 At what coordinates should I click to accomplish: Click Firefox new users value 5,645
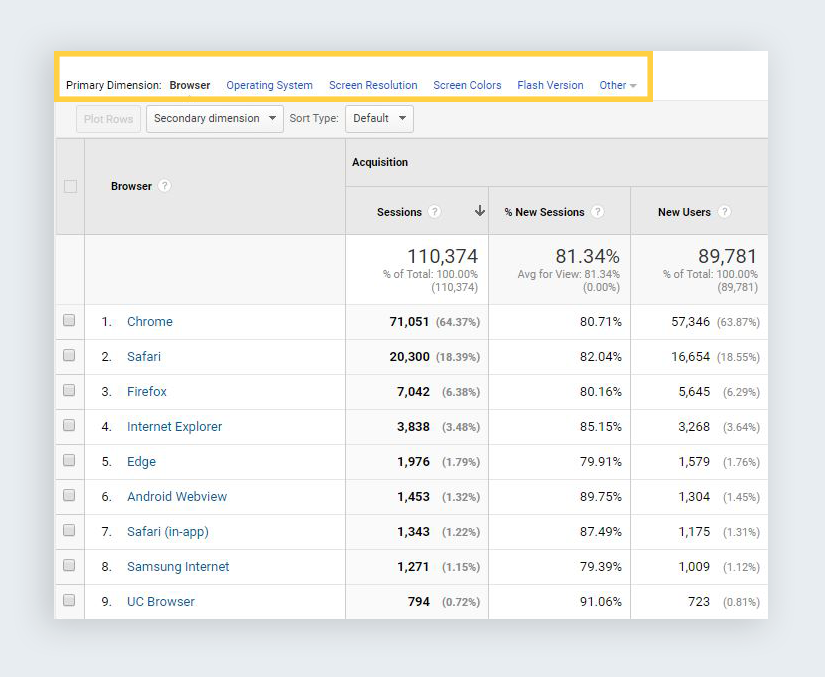694,391
